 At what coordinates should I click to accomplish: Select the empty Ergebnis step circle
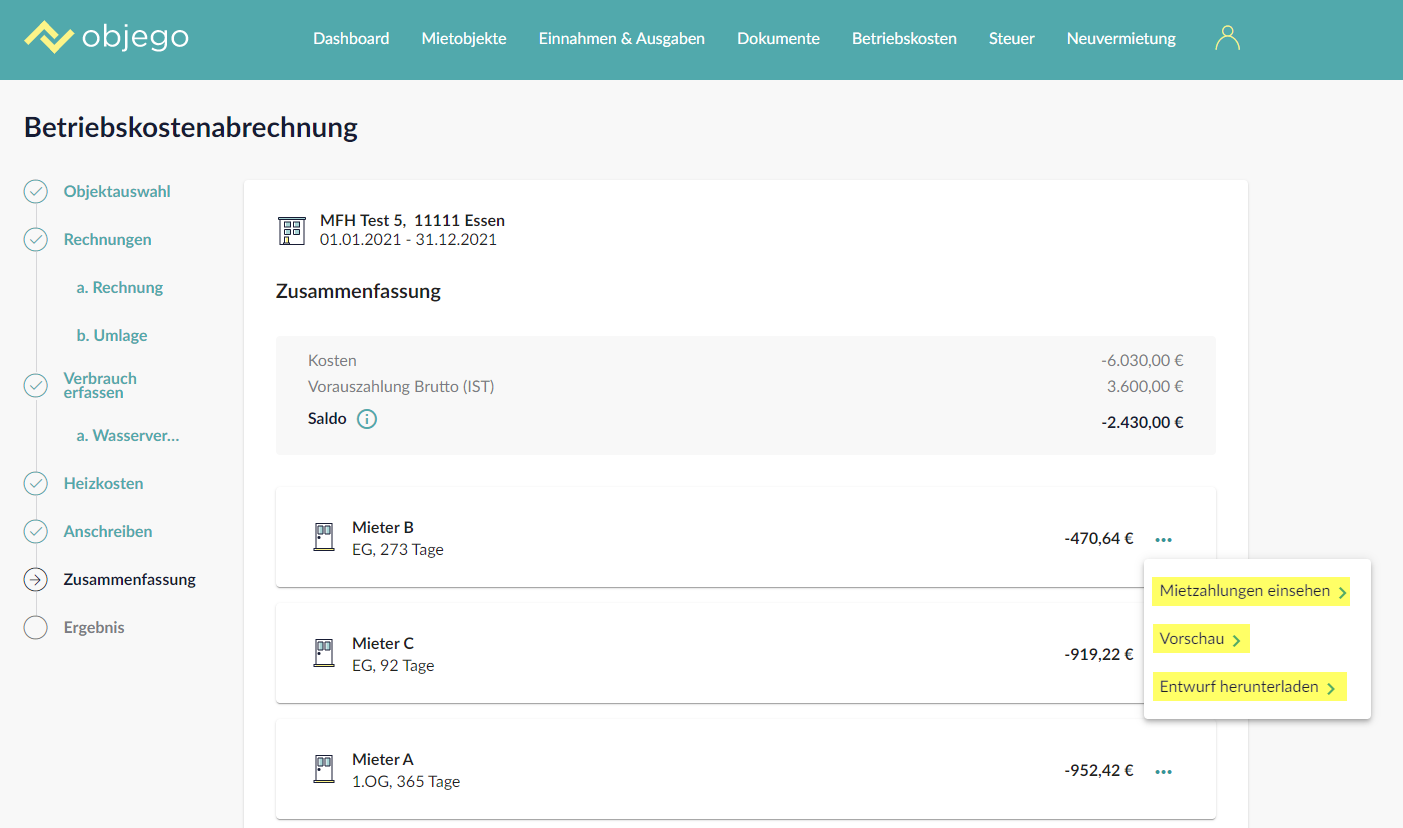pyautogui.click(x=36, y=628)
